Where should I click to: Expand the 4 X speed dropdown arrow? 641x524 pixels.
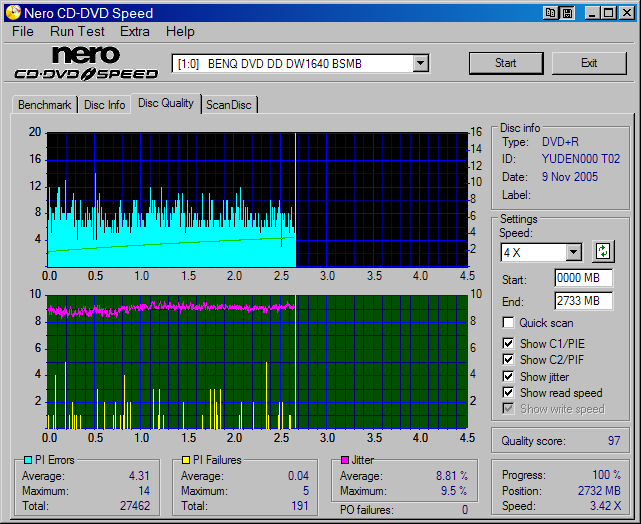pyautogui.click(x=574, y=252)
